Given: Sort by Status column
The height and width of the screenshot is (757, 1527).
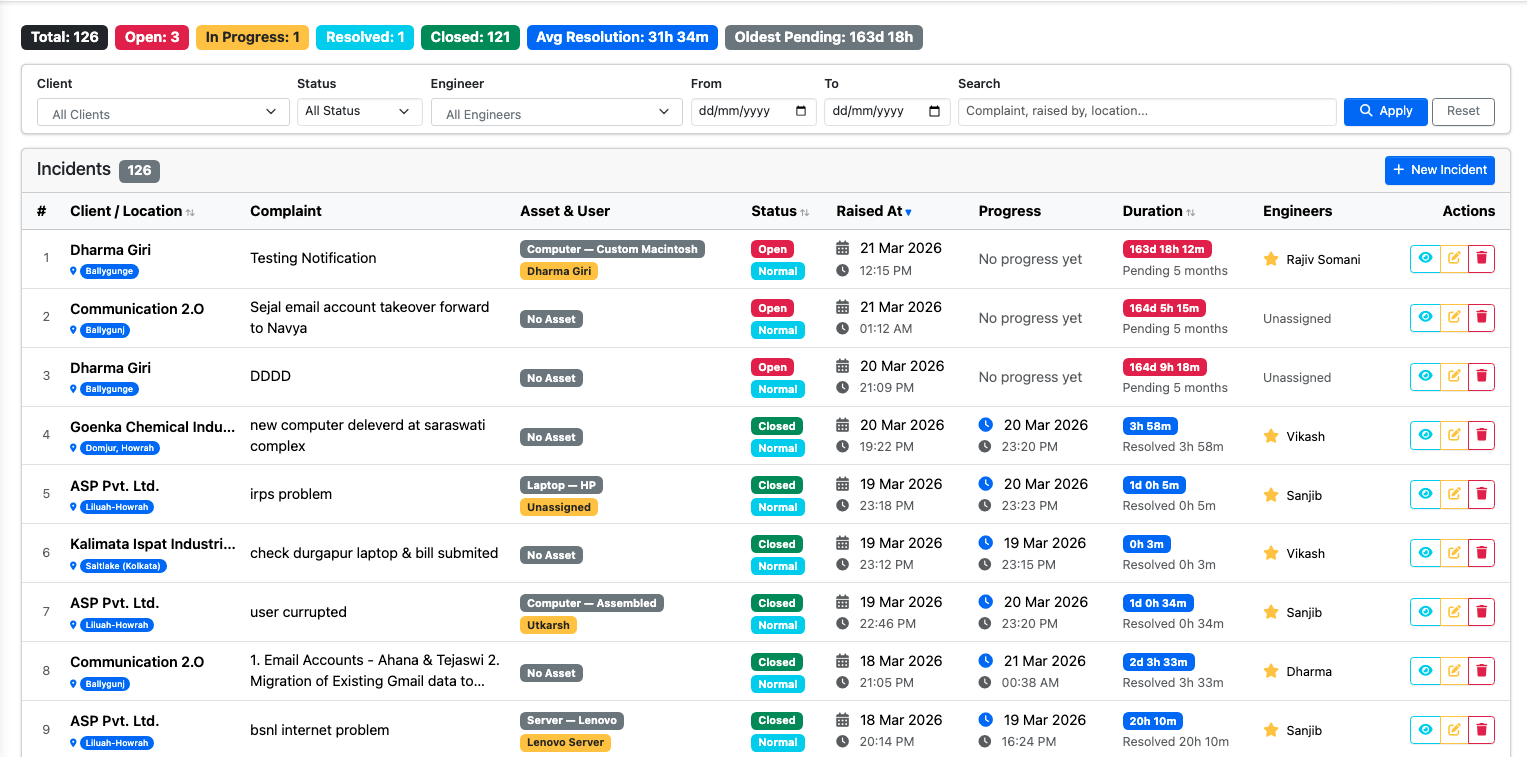Looking at the screenshot, I should click(780, 211).
